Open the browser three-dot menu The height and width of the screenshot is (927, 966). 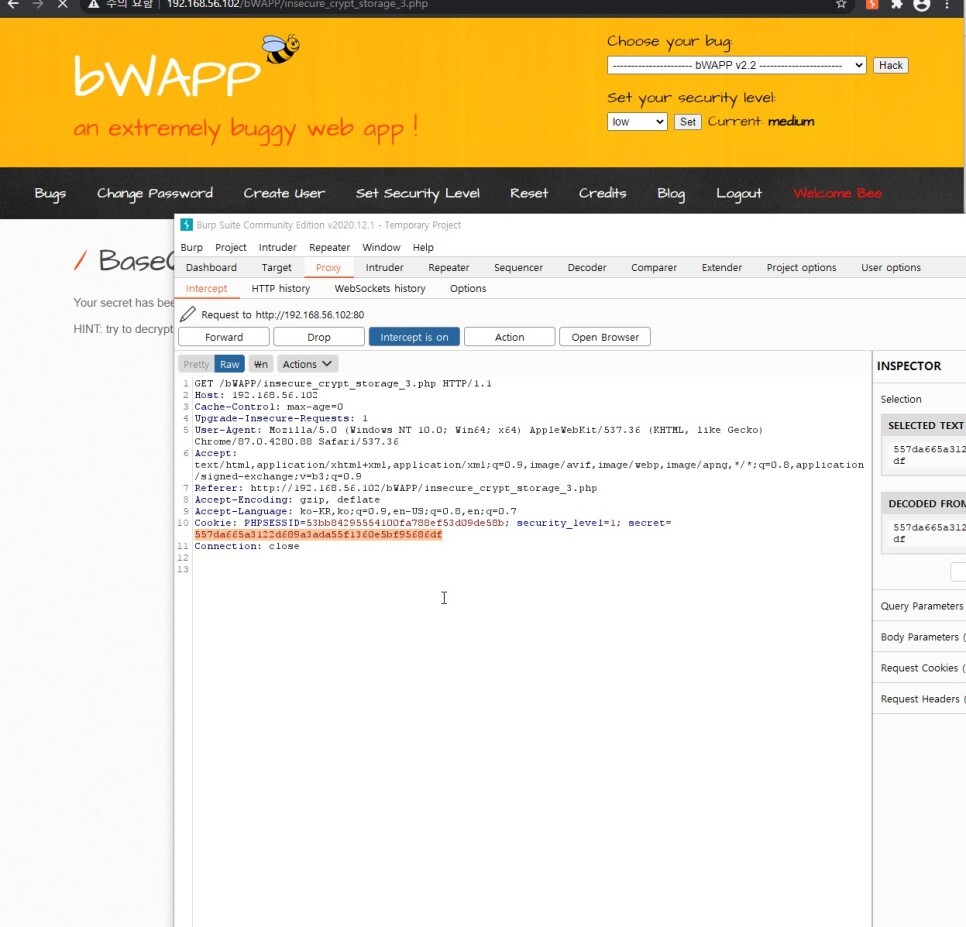[947, 4]
